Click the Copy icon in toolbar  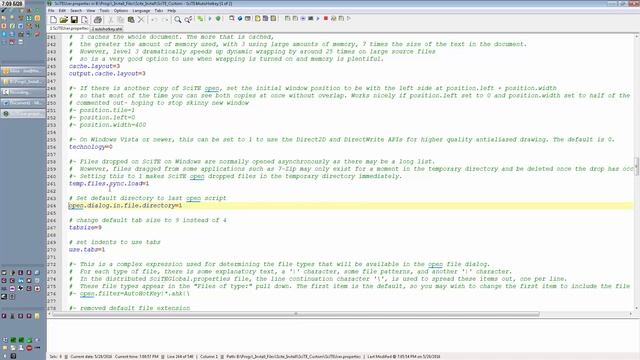pyautogui.click(x=121, y=19)
